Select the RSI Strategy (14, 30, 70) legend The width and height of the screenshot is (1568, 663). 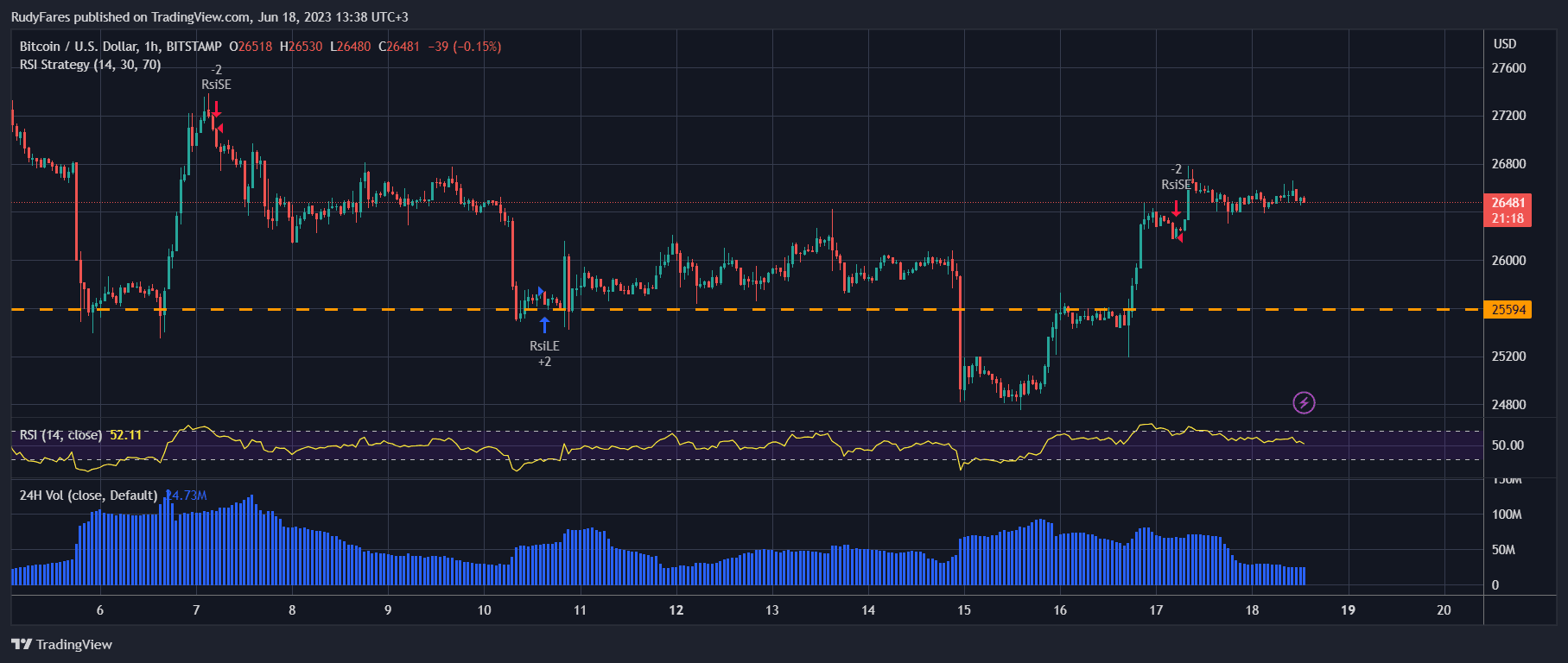(90, 65)
